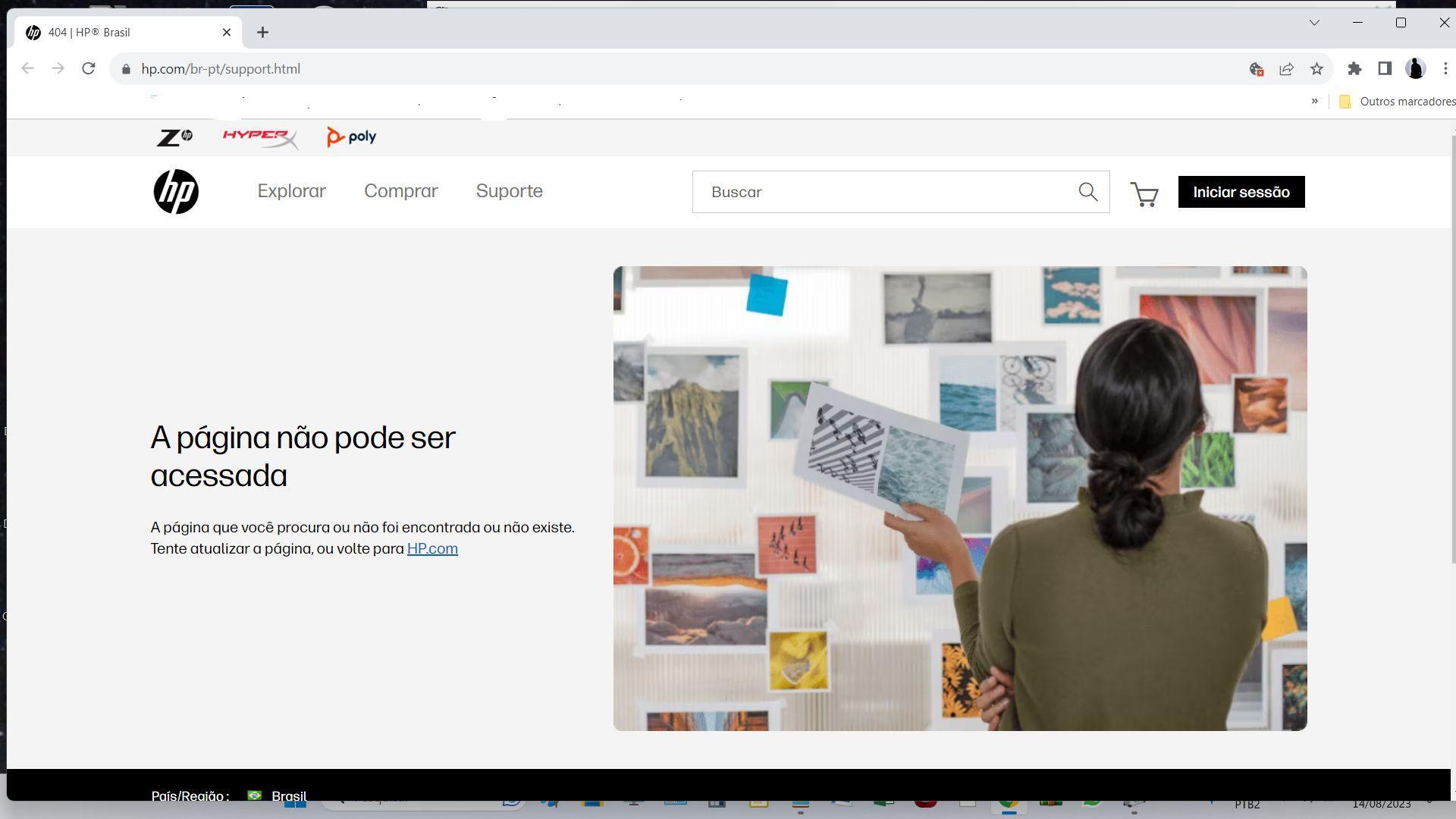Open the Chrome three-dot menu

click(x=1445, y=69)
